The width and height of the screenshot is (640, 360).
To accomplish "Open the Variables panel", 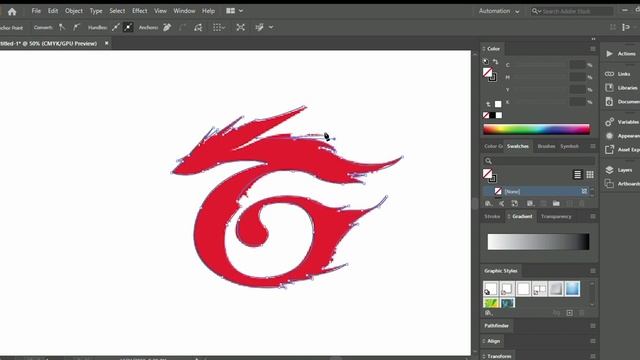I will (x=622, y=122).
